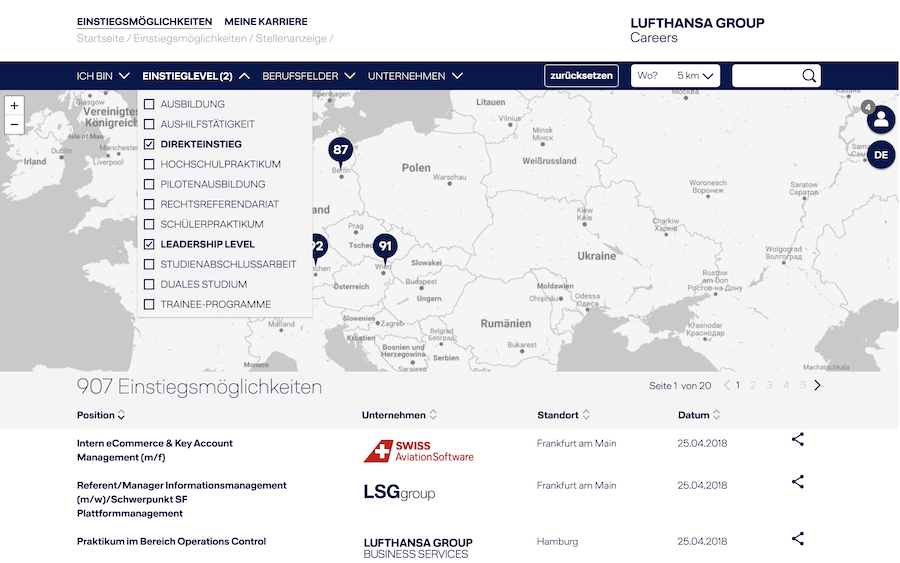Open the Unternehmen filter dropdown
The image size is (900, 563).
[x=414, y=76]
